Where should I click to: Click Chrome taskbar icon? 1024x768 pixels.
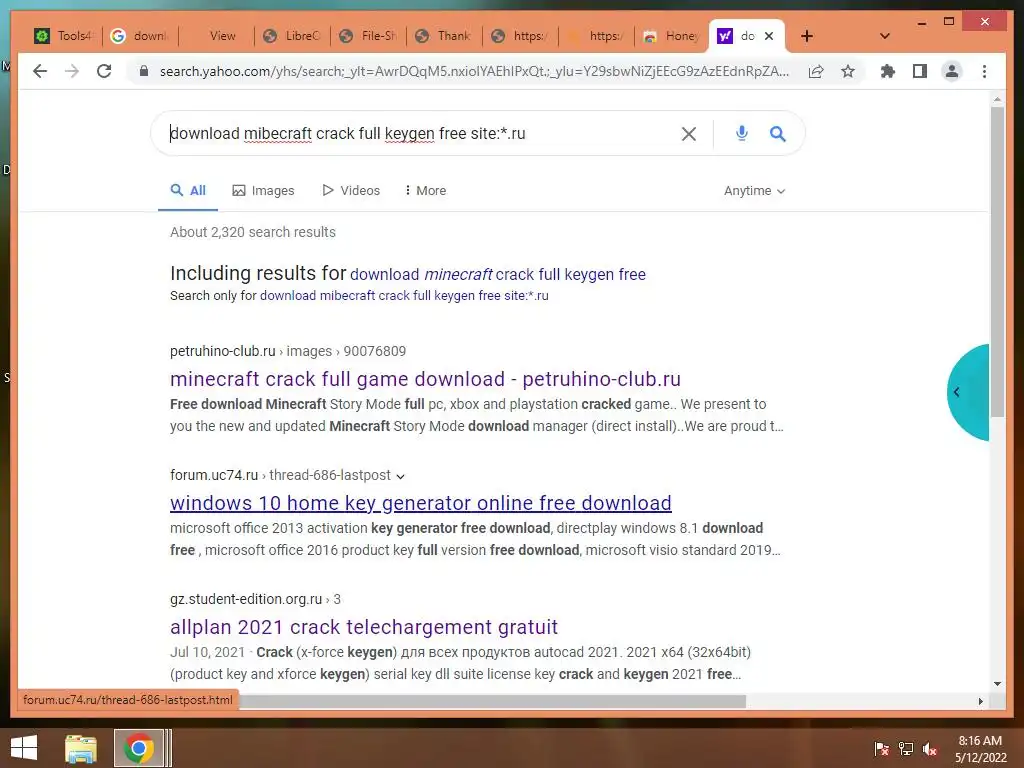click(138, 748)
